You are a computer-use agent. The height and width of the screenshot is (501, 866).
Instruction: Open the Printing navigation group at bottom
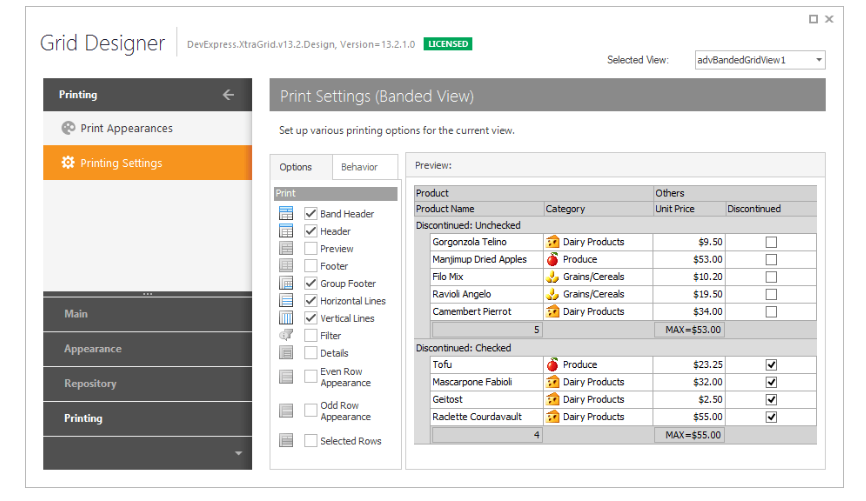coord(147,418)
